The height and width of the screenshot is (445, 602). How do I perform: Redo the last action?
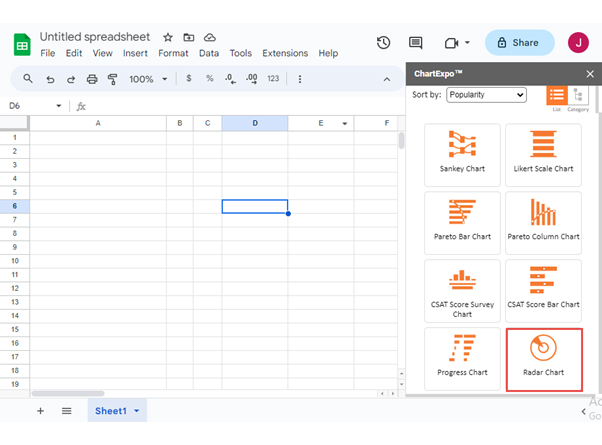coord(71,79)
